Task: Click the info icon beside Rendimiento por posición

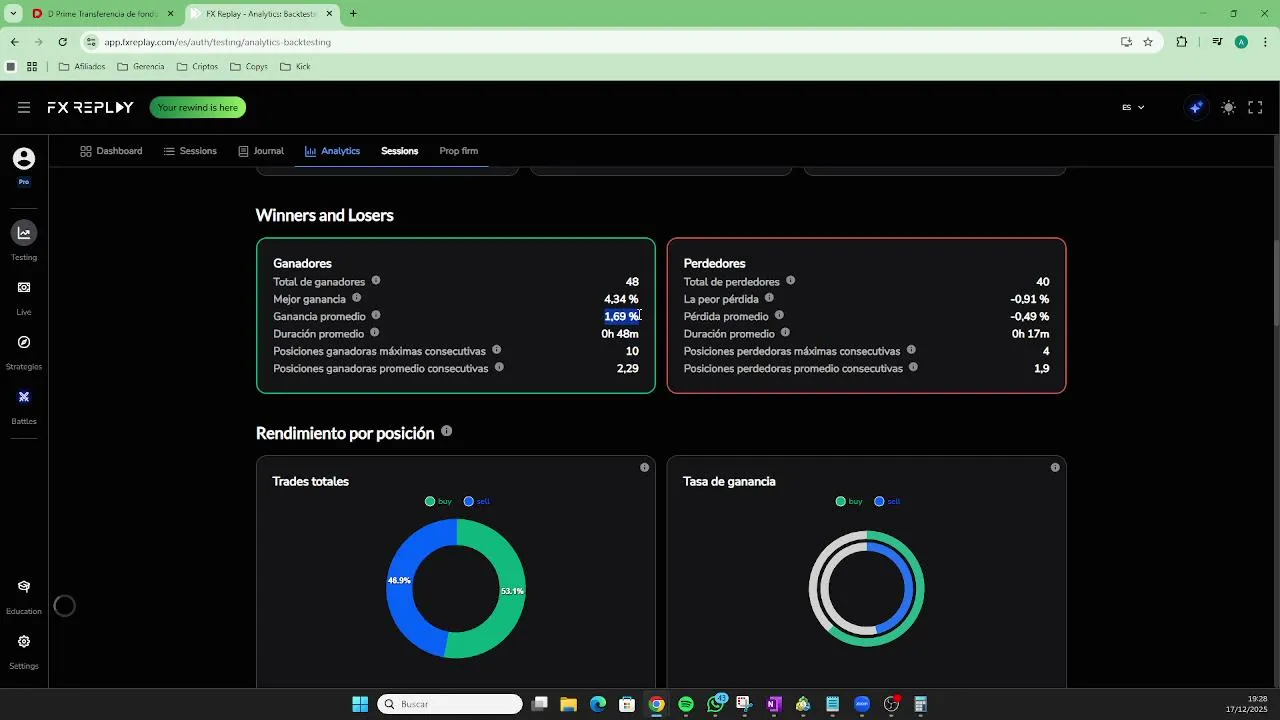Action: click(x=446, y=431)
